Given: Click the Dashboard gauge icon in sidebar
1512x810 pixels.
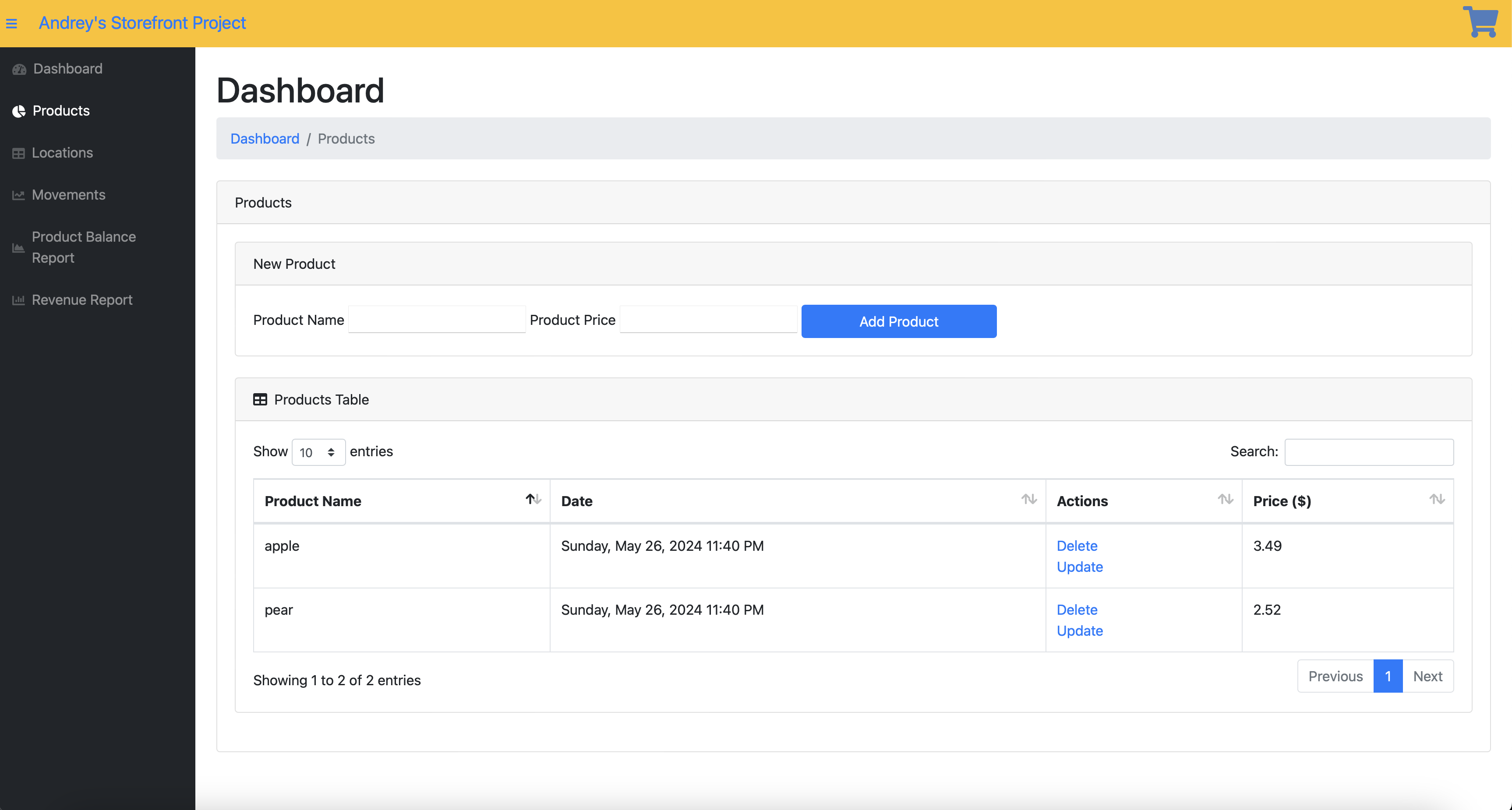Looking at the screenshot, I should click(x=19, y=69).
